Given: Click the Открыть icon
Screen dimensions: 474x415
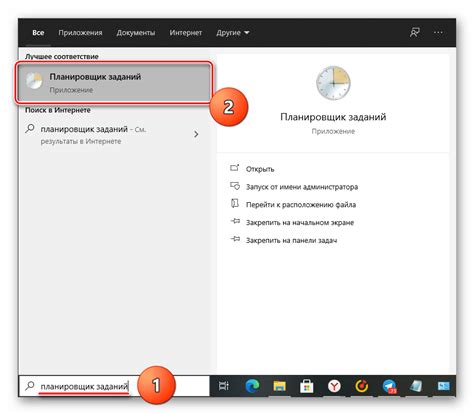Looking at the screenshot, I should [235, 168].
